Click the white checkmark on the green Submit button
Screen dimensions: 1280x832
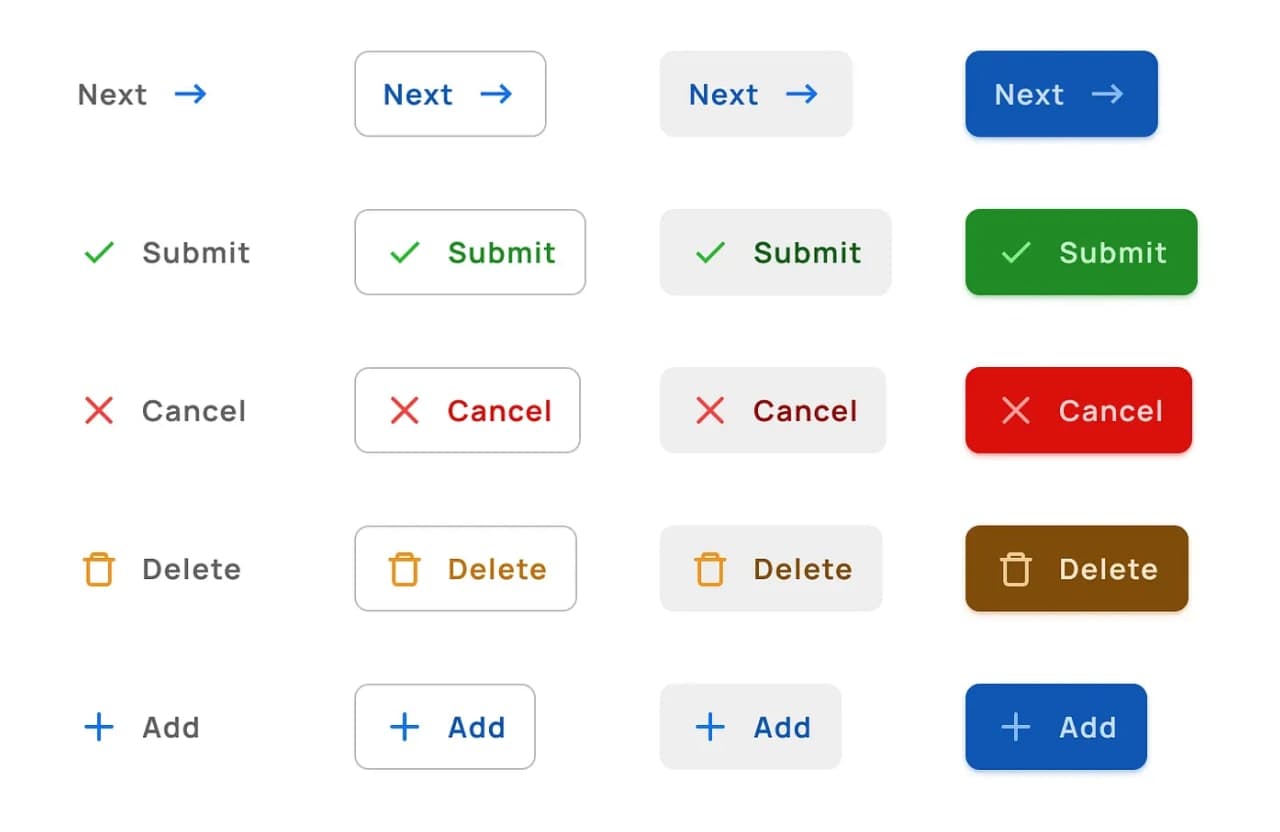[1016, 252]
